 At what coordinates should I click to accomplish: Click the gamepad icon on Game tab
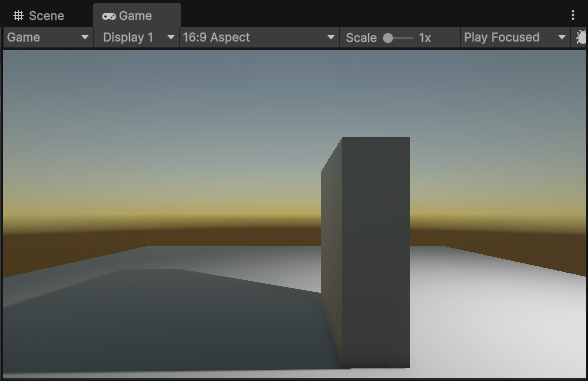point(109,16)
